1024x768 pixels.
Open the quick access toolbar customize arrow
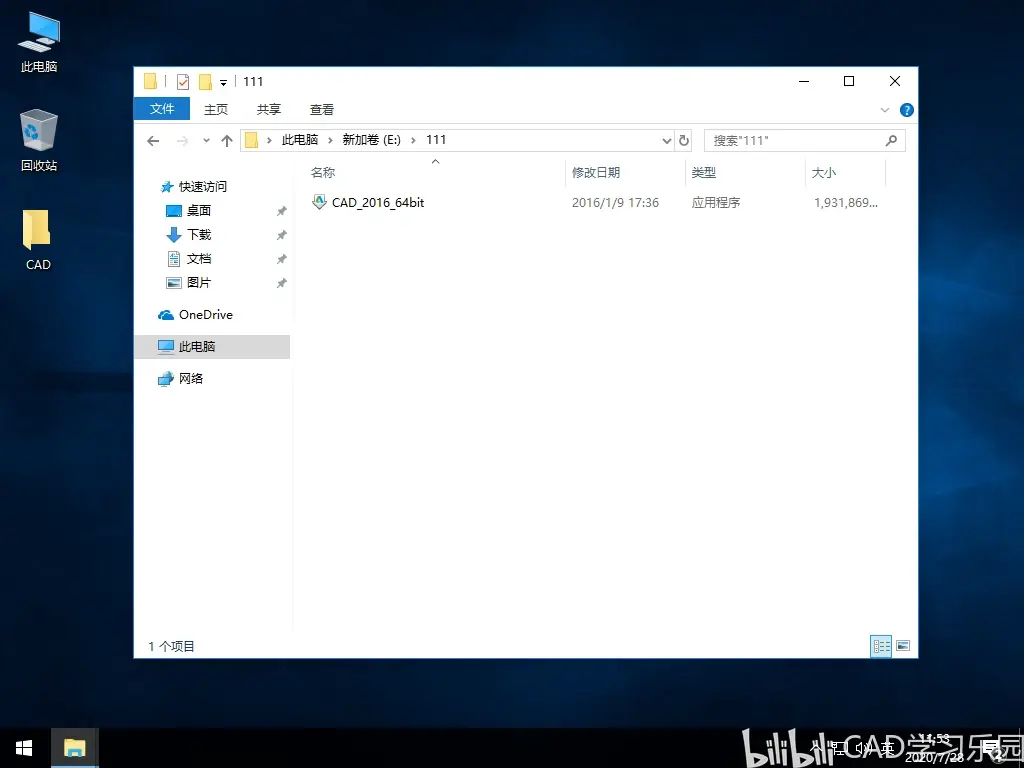click(x=223, y=82)
